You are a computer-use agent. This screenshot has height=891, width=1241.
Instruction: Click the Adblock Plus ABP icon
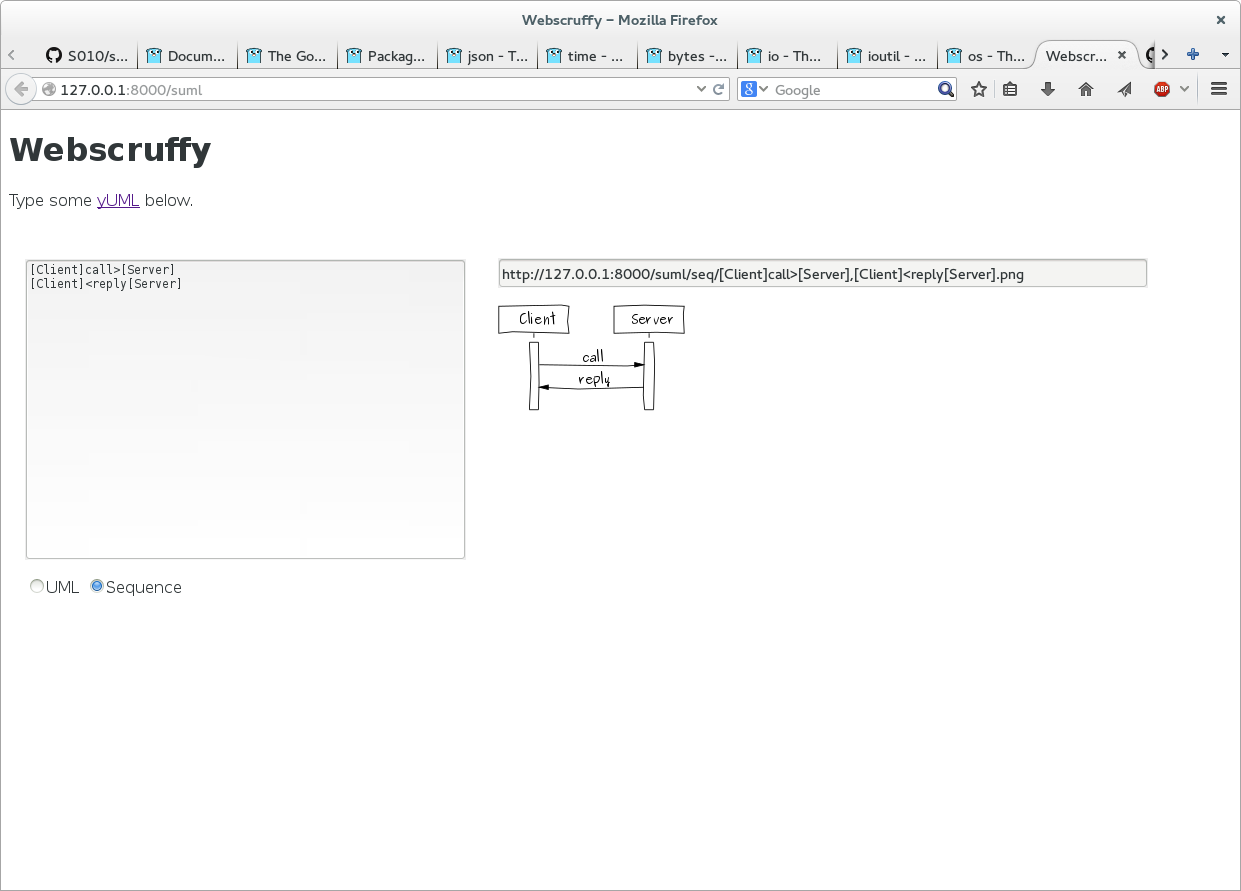pos(1162,89)
